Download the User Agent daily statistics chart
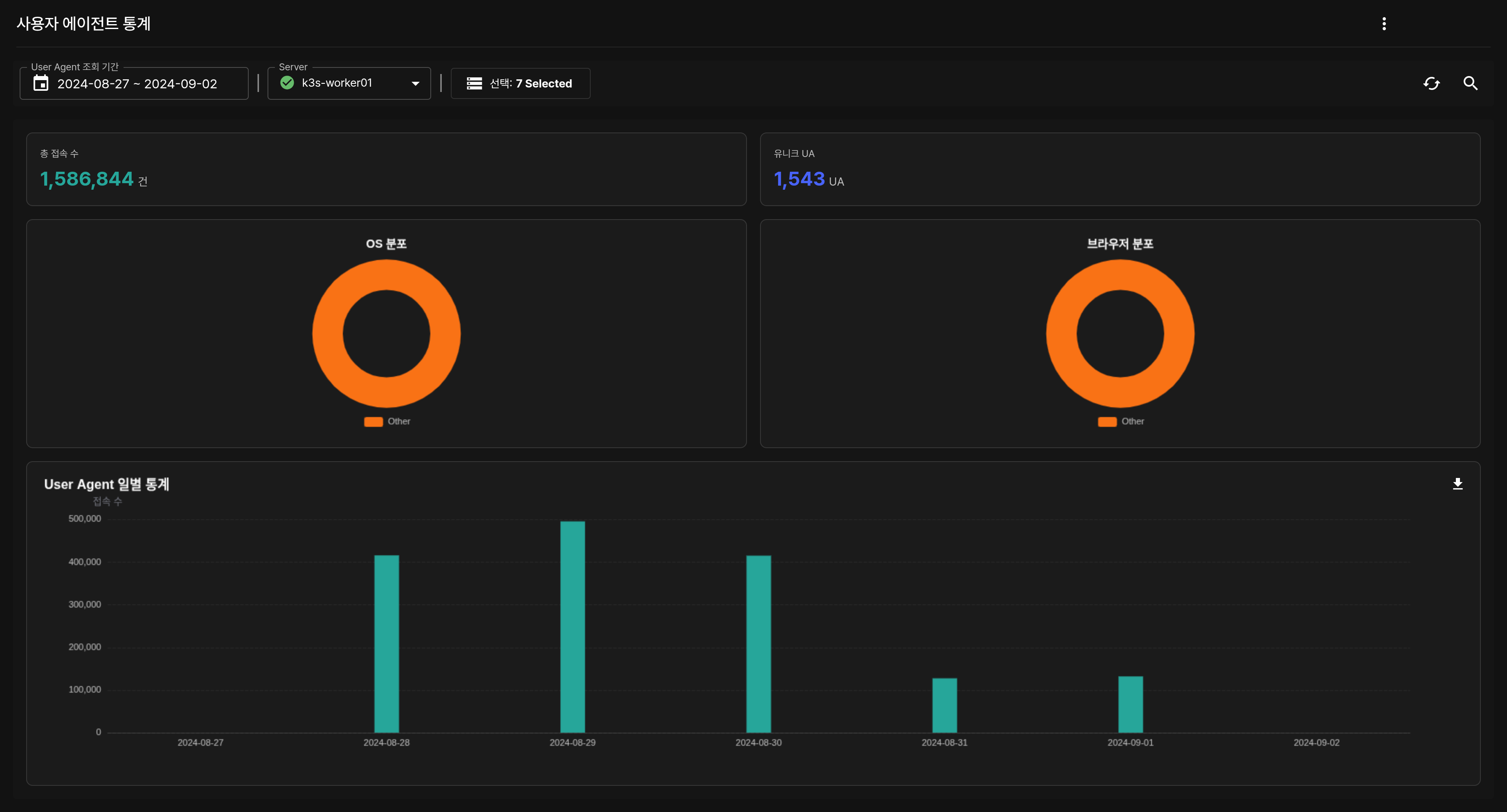This screenshot has height=812, width=1507. coord(1457,483)
